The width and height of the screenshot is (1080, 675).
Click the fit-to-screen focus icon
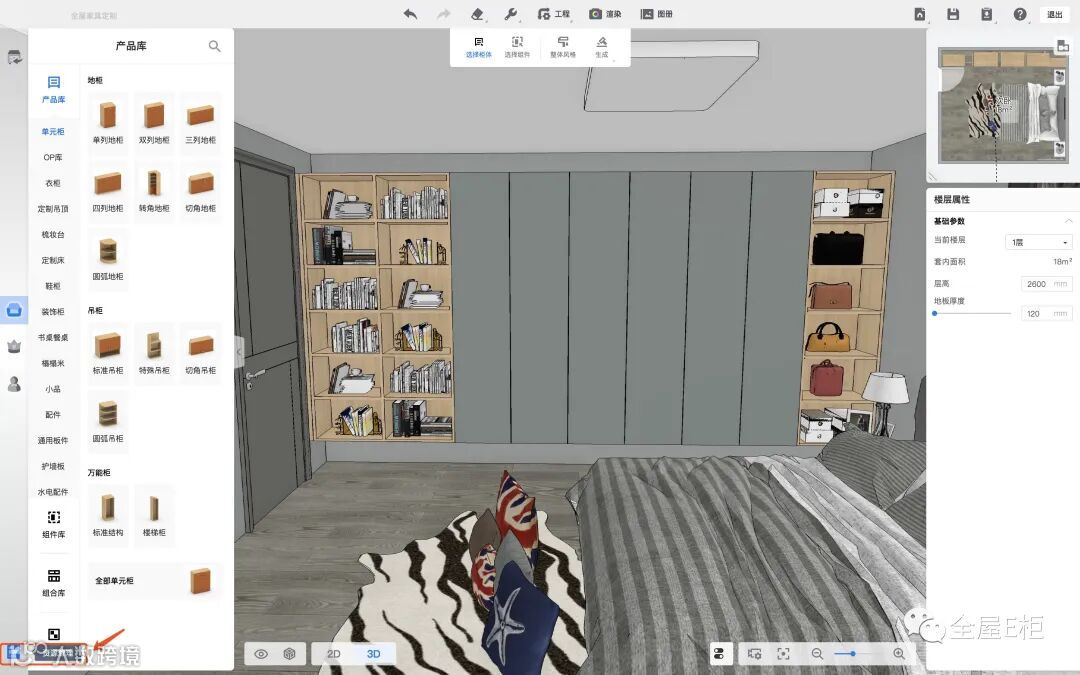point(783,654)
